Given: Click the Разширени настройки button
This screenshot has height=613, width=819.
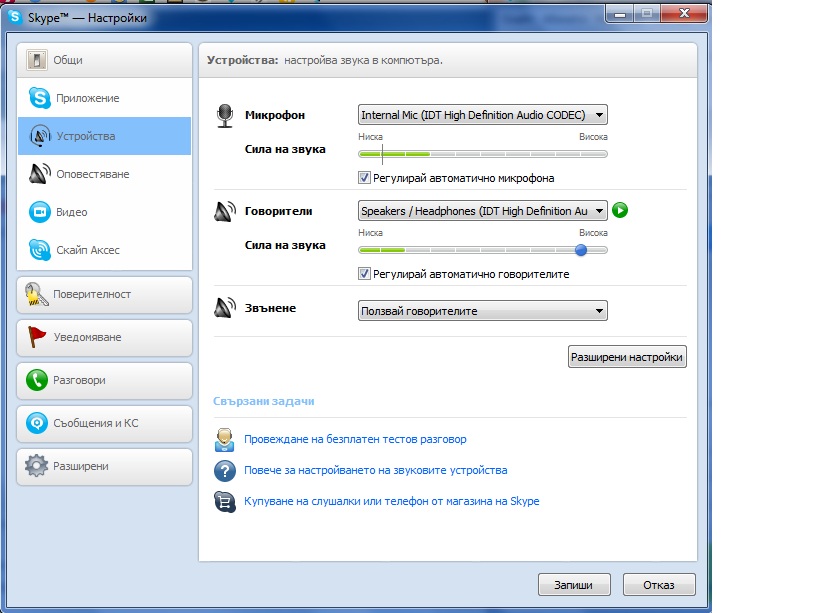Looking at the screenshot, I should point(627,357).
